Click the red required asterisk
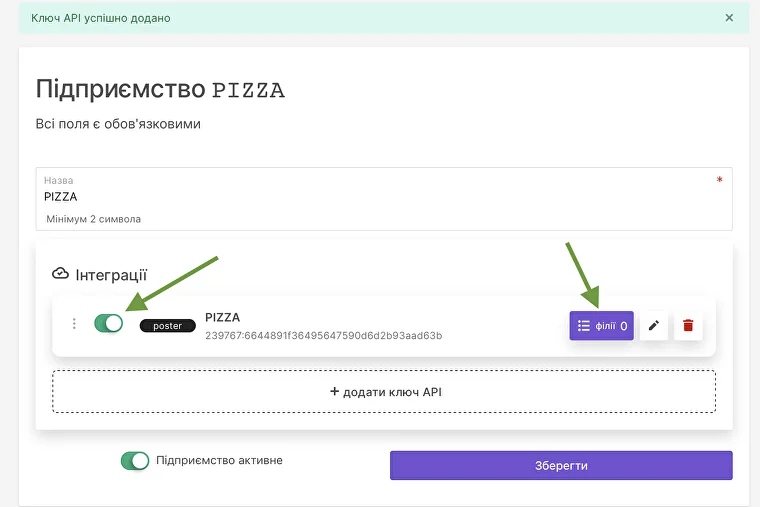The image size is (760, 507). tap(719, 181)
